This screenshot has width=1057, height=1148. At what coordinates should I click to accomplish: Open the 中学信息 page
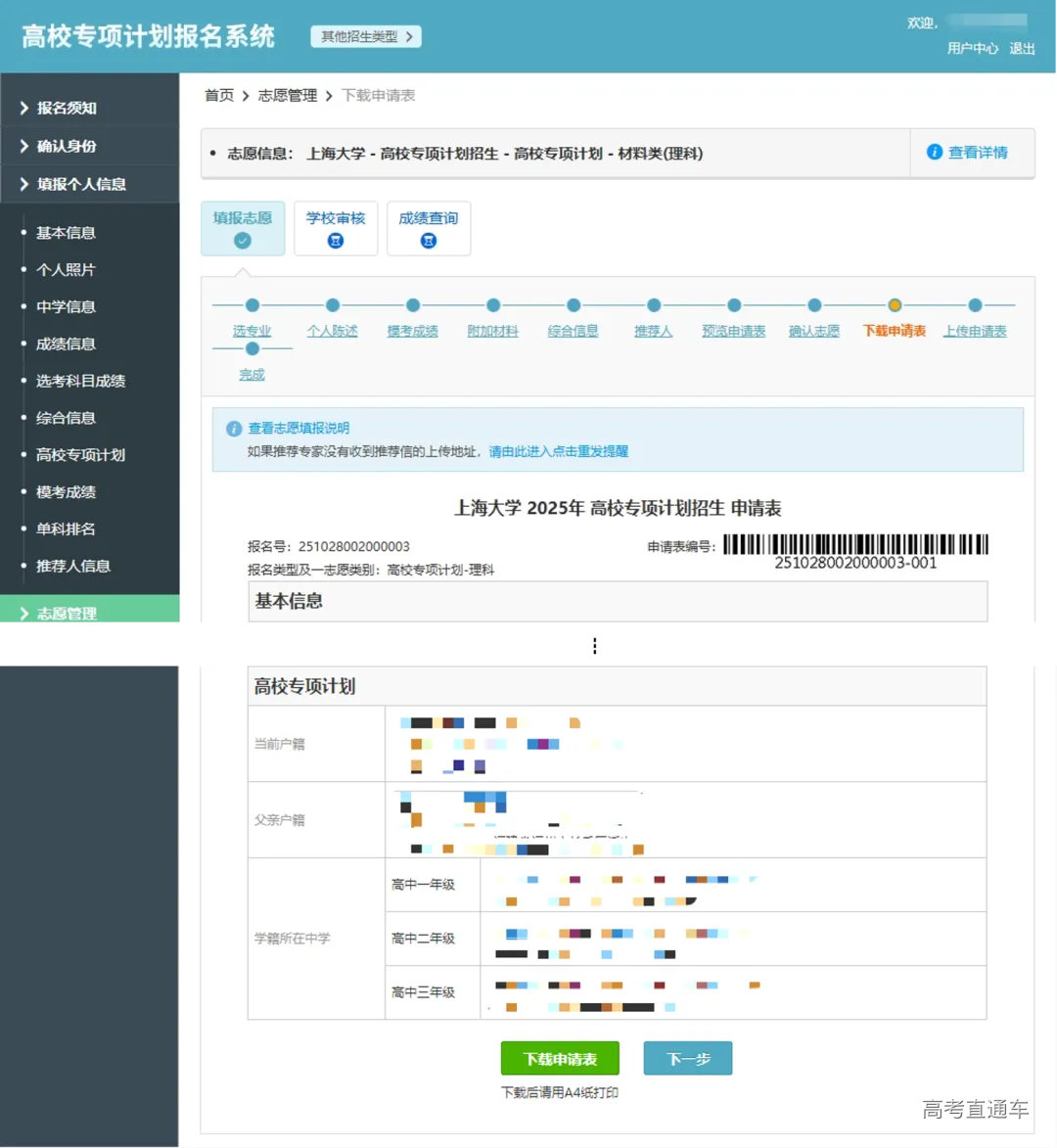(65, 306)
